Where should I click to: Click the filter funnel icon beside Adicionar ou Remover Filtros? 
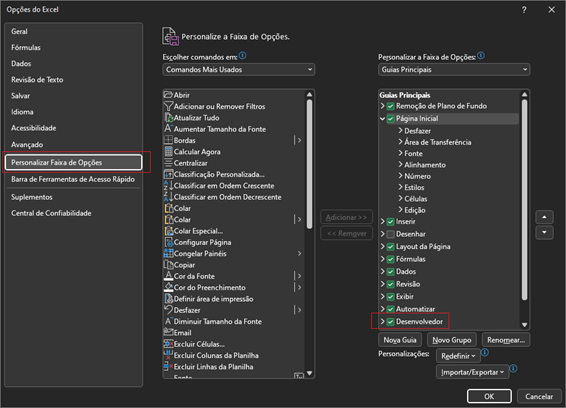click(x=168, y=106)
